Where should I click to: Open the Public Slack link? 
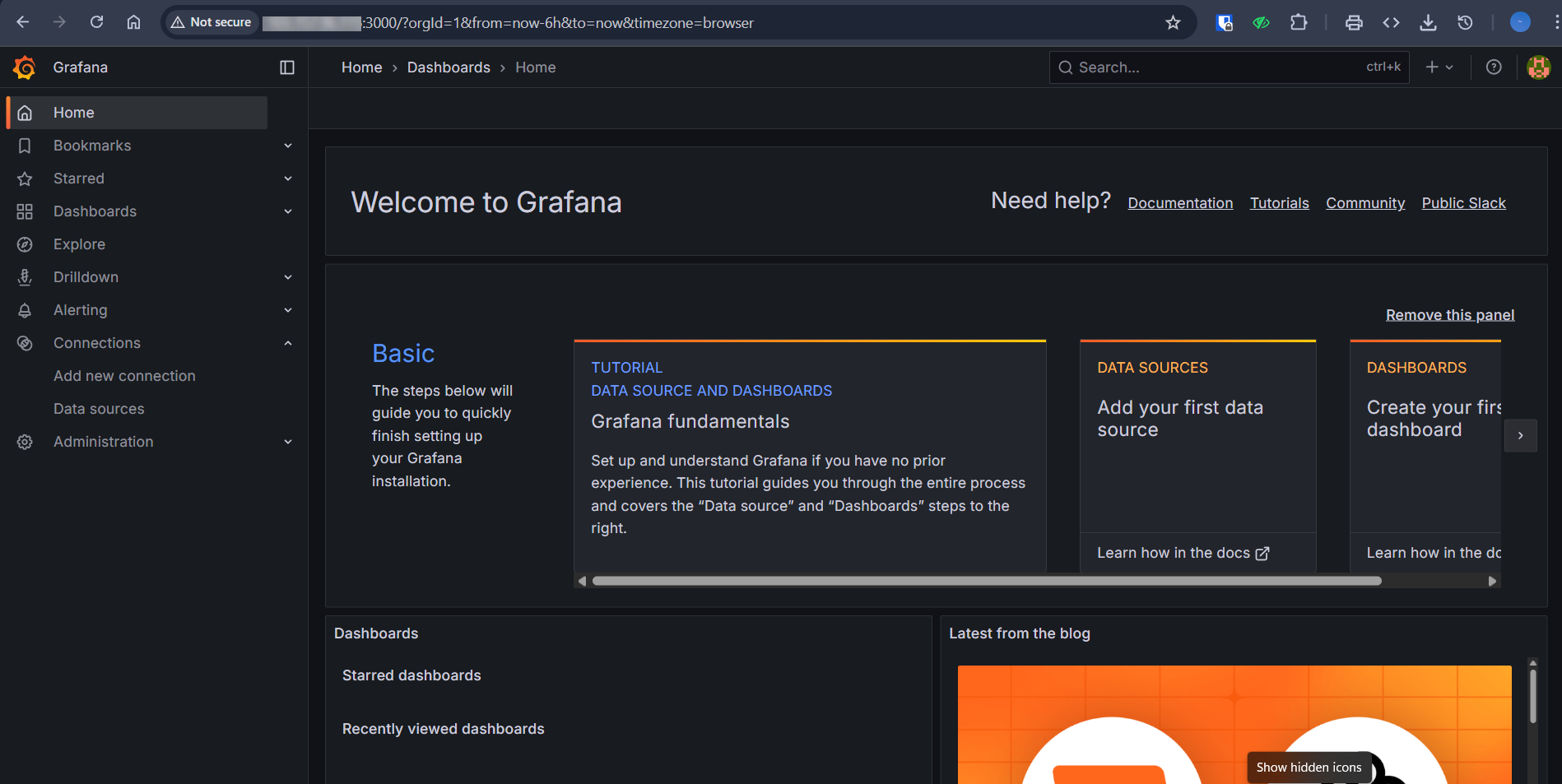[1463, 203]
